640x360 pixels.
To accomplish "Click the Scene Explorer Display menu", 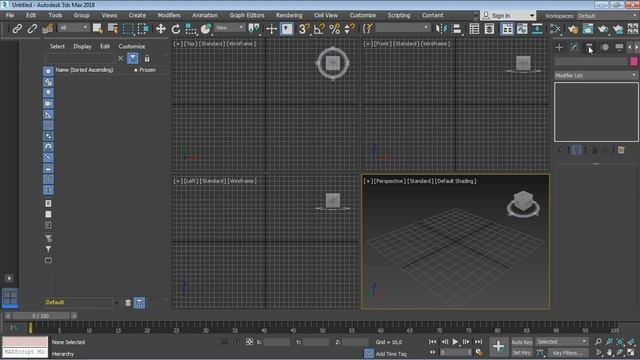I will click(x=82, y=47).
